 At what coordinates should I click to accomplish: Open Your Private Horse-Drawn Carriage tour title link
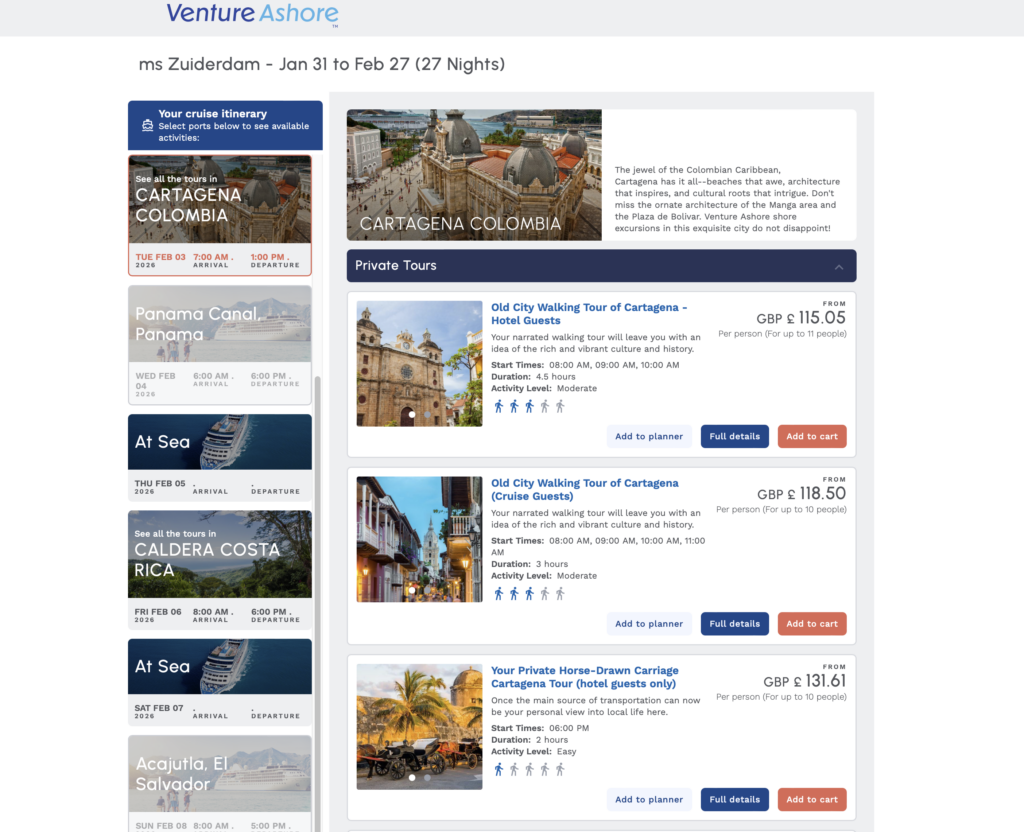point(584,677)
